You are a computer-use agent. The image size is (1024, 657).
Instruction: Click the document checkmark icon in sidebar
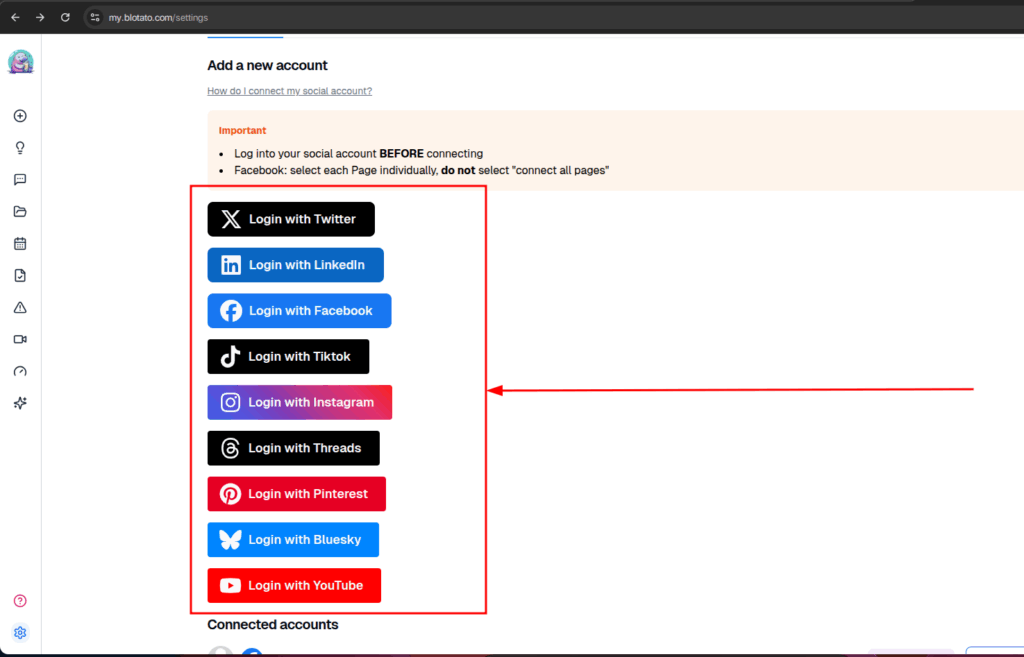tap(20, 276)
